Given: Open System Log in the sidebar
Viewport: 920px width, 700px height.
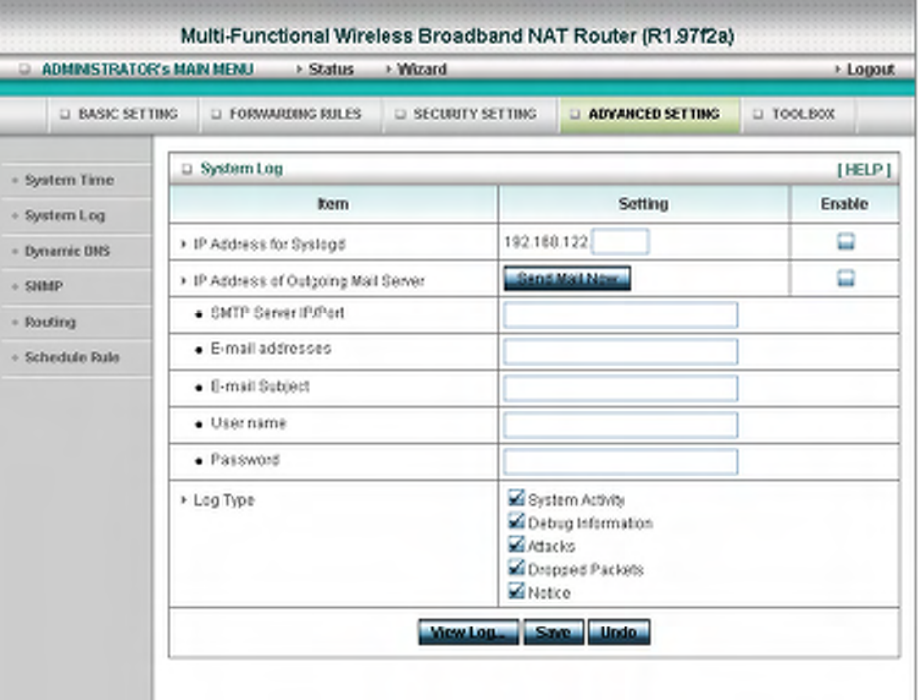Looking at the screenshot, I should coord(65,216).
